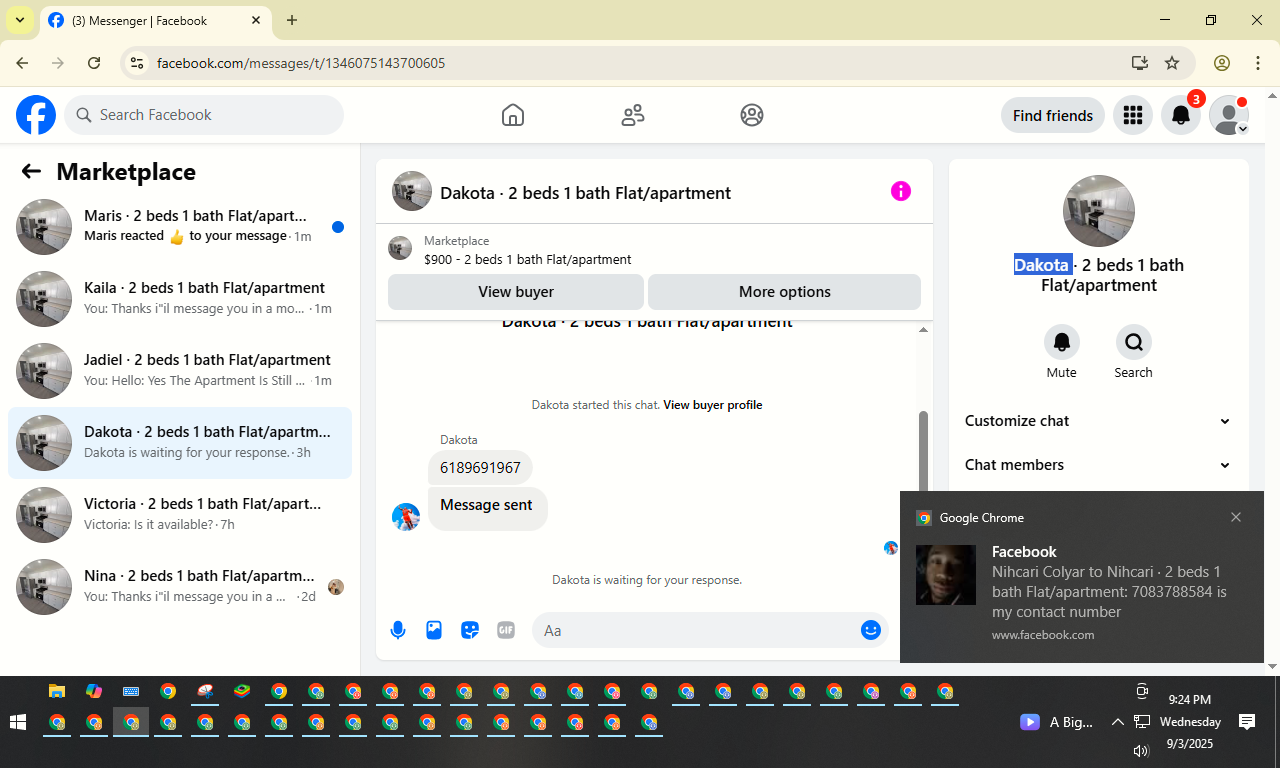Open the Friends icon in top navigation

pos(633,115)
